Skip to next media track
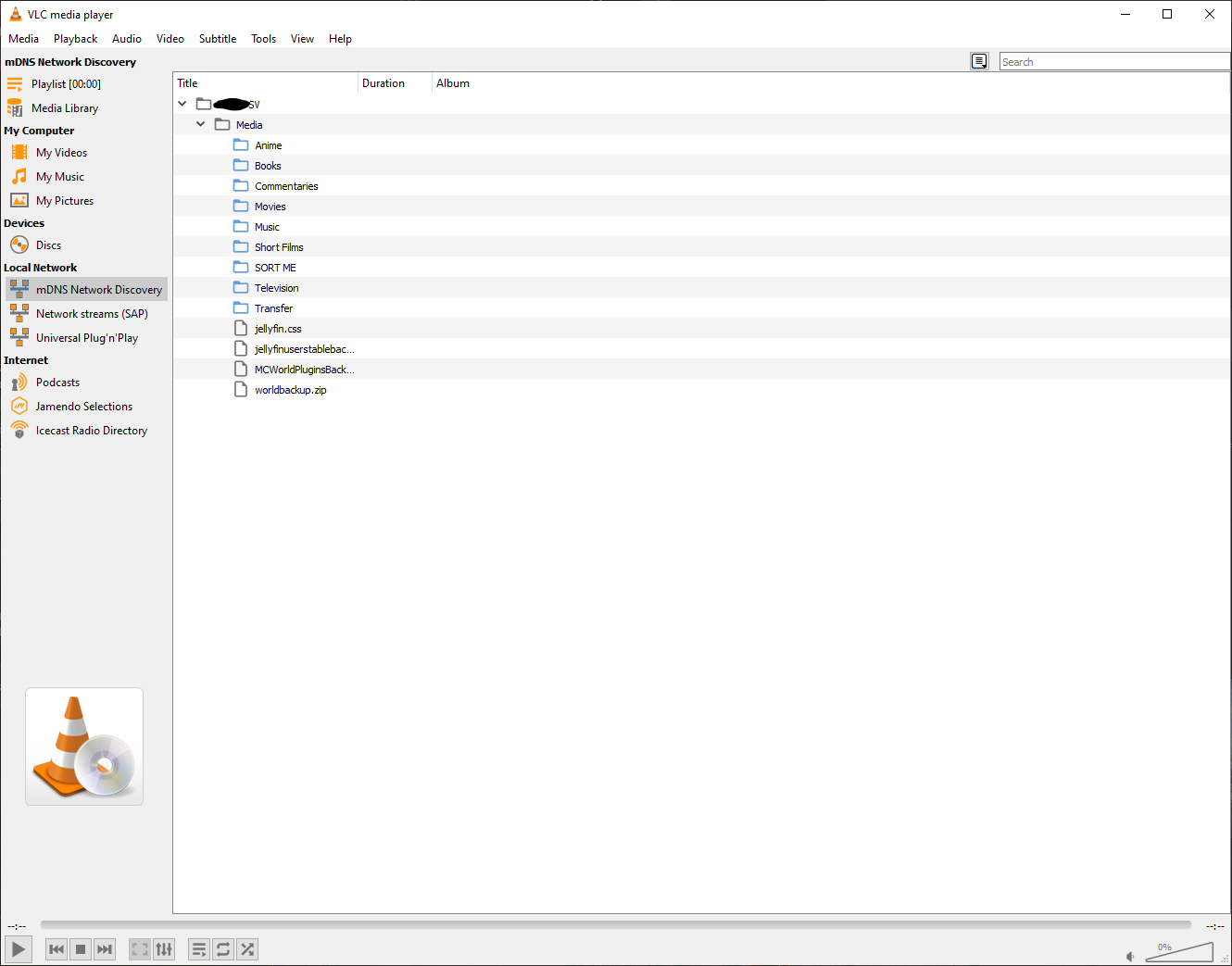The height and width of the screenshot is (966, 1232). [105, 949]
